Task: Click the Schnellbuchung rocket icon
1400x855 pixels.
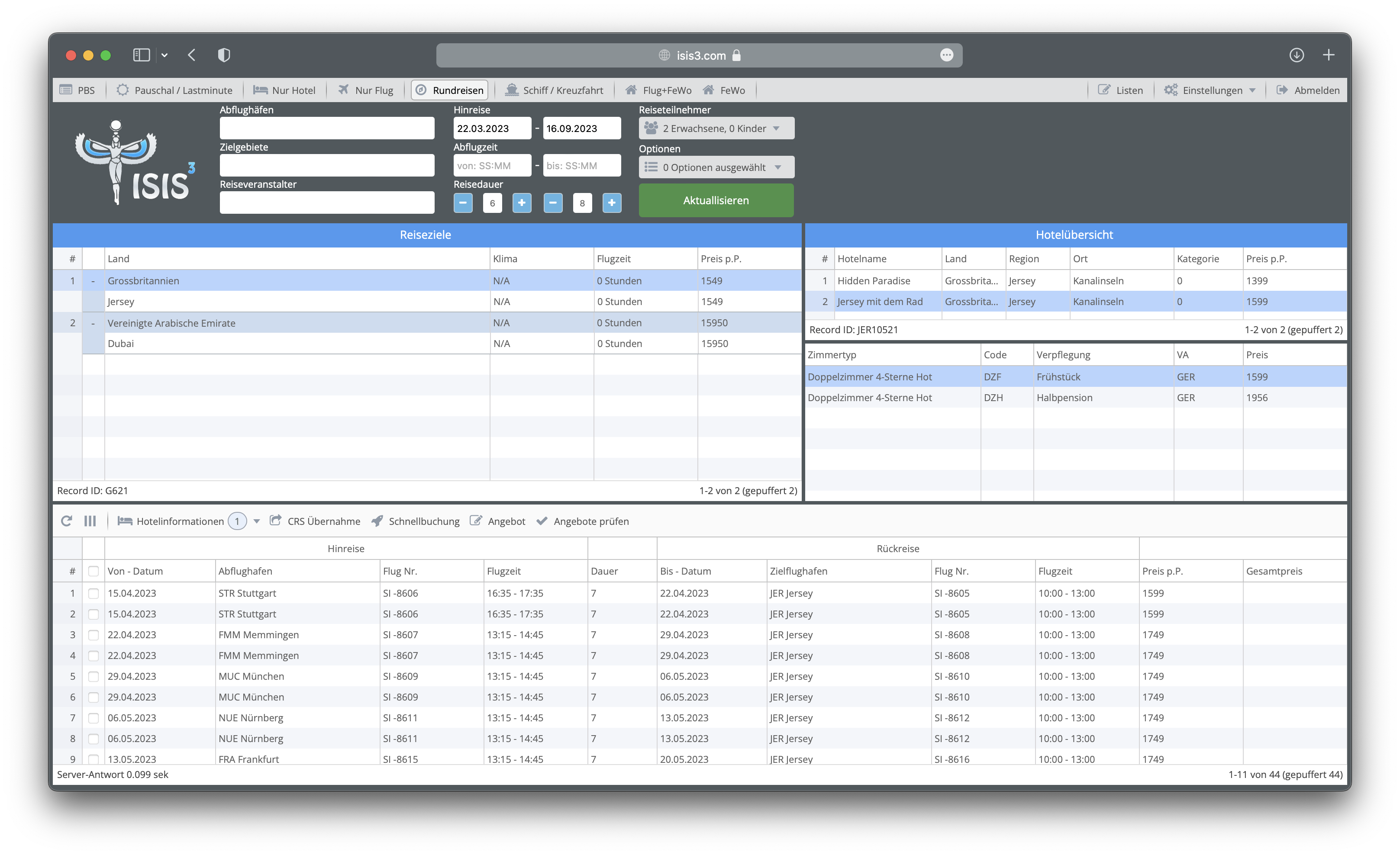Action: click(377, 521)
